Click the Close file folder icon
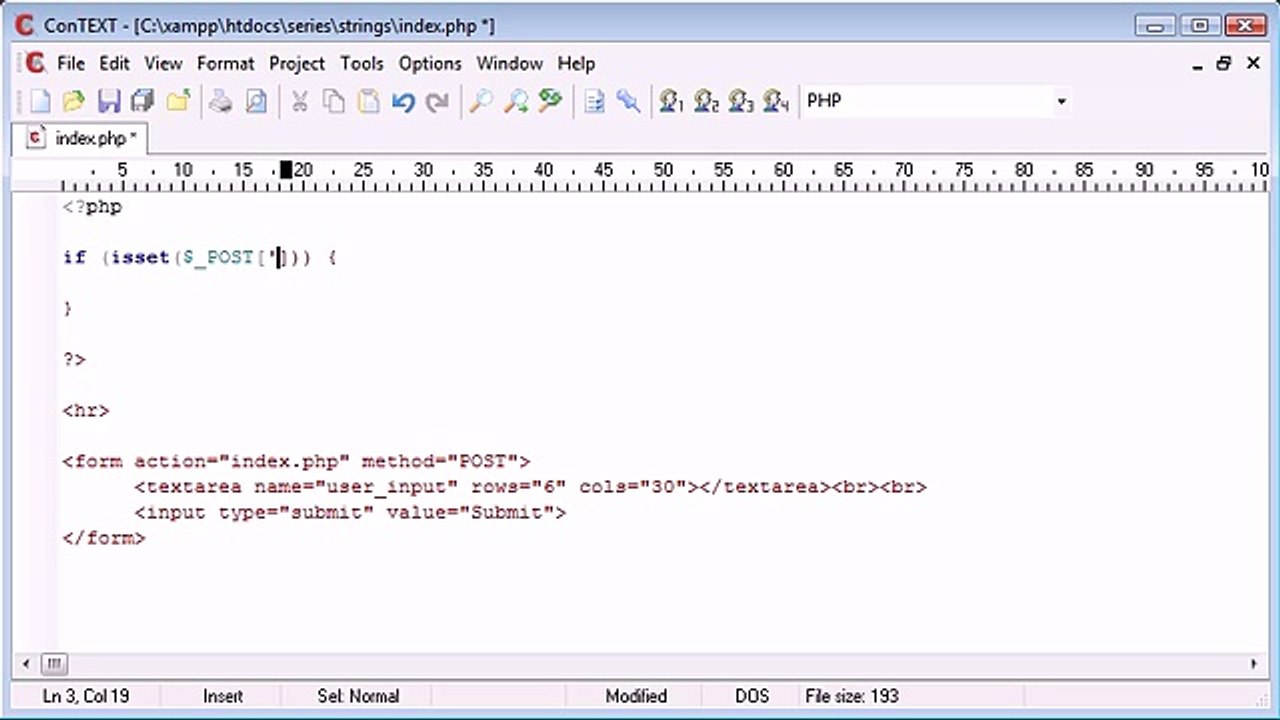 [178, 101]
